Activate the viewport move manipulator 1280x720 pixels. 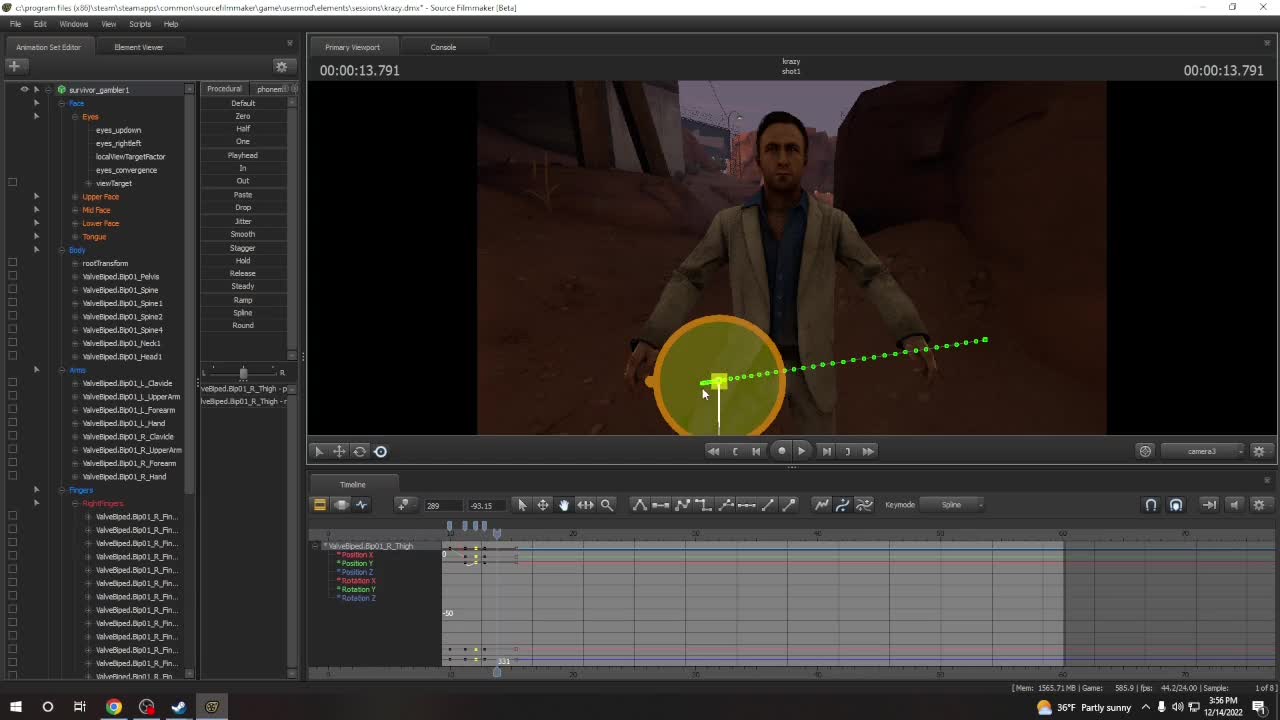pos(339,451)
